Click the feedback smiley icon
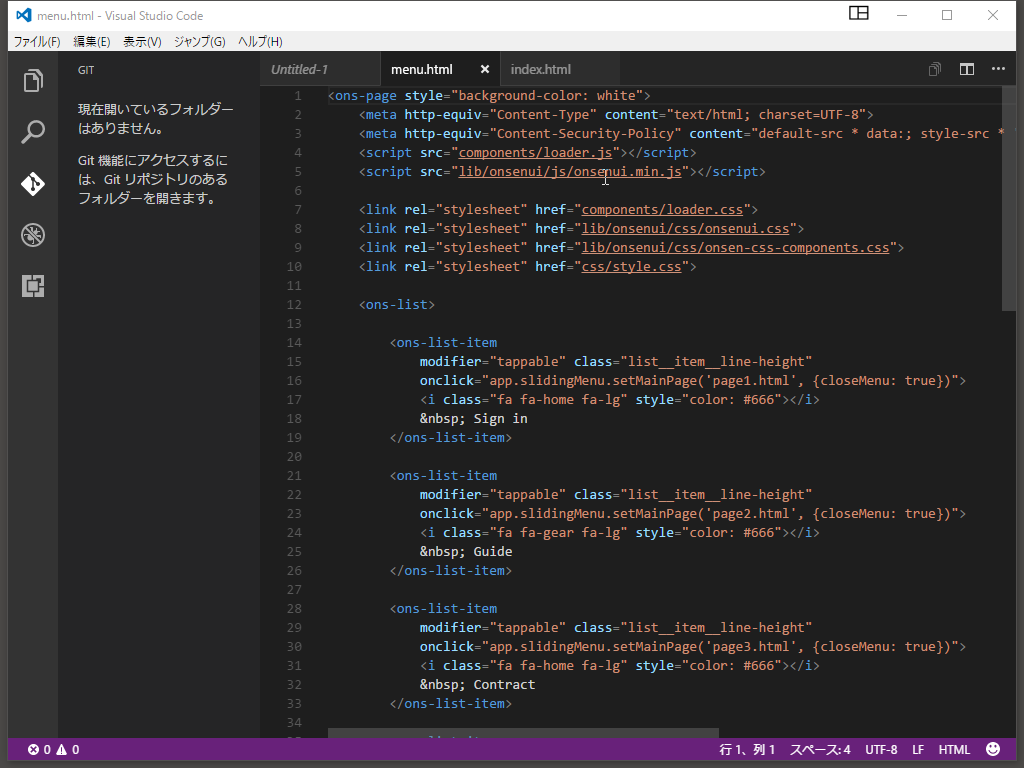1024x768 pixels. pyautogui.click(x=993, y=749)
